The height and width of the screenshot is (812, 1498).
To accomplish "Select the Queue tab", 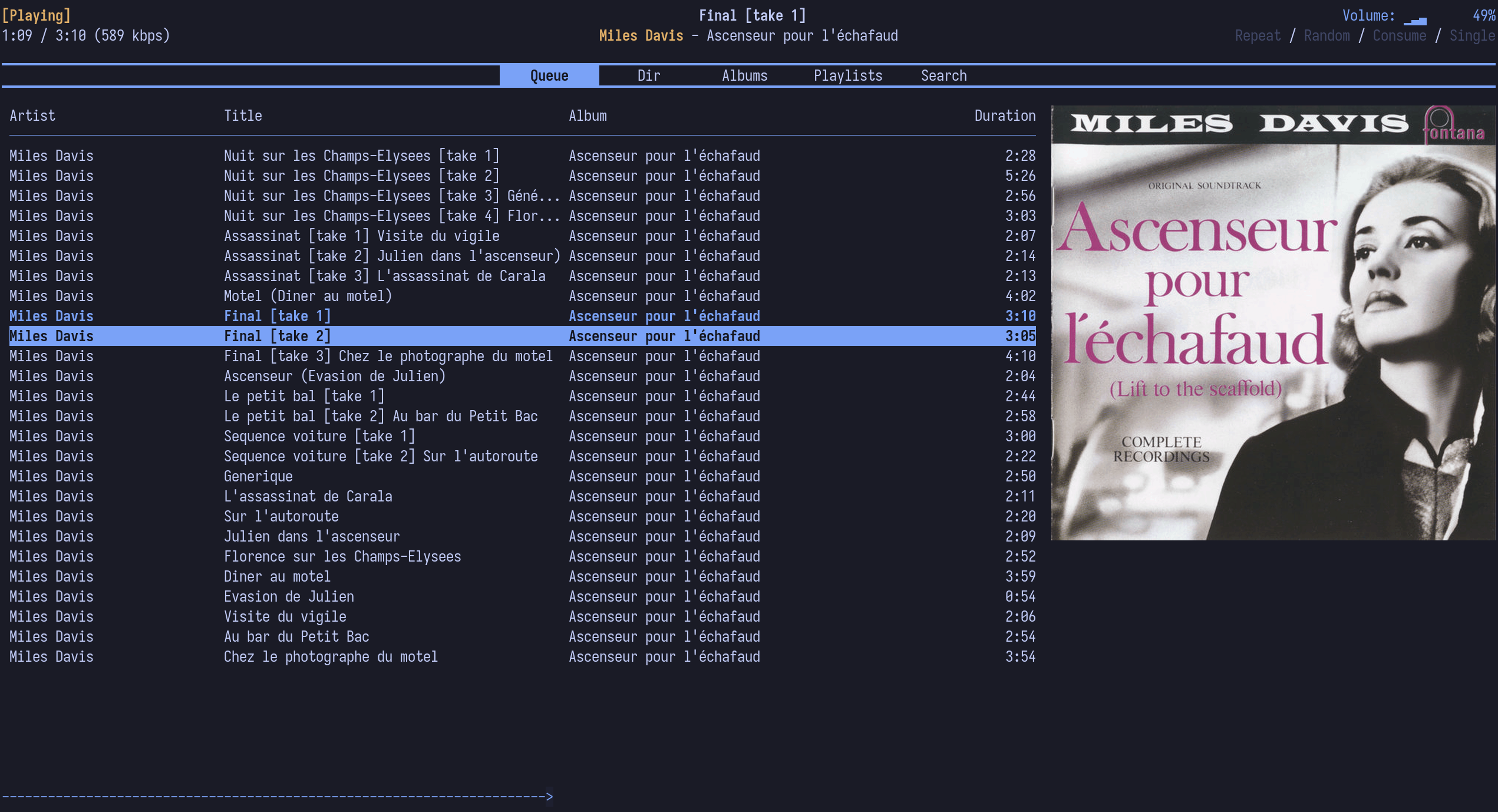I will tap(549, 76).
